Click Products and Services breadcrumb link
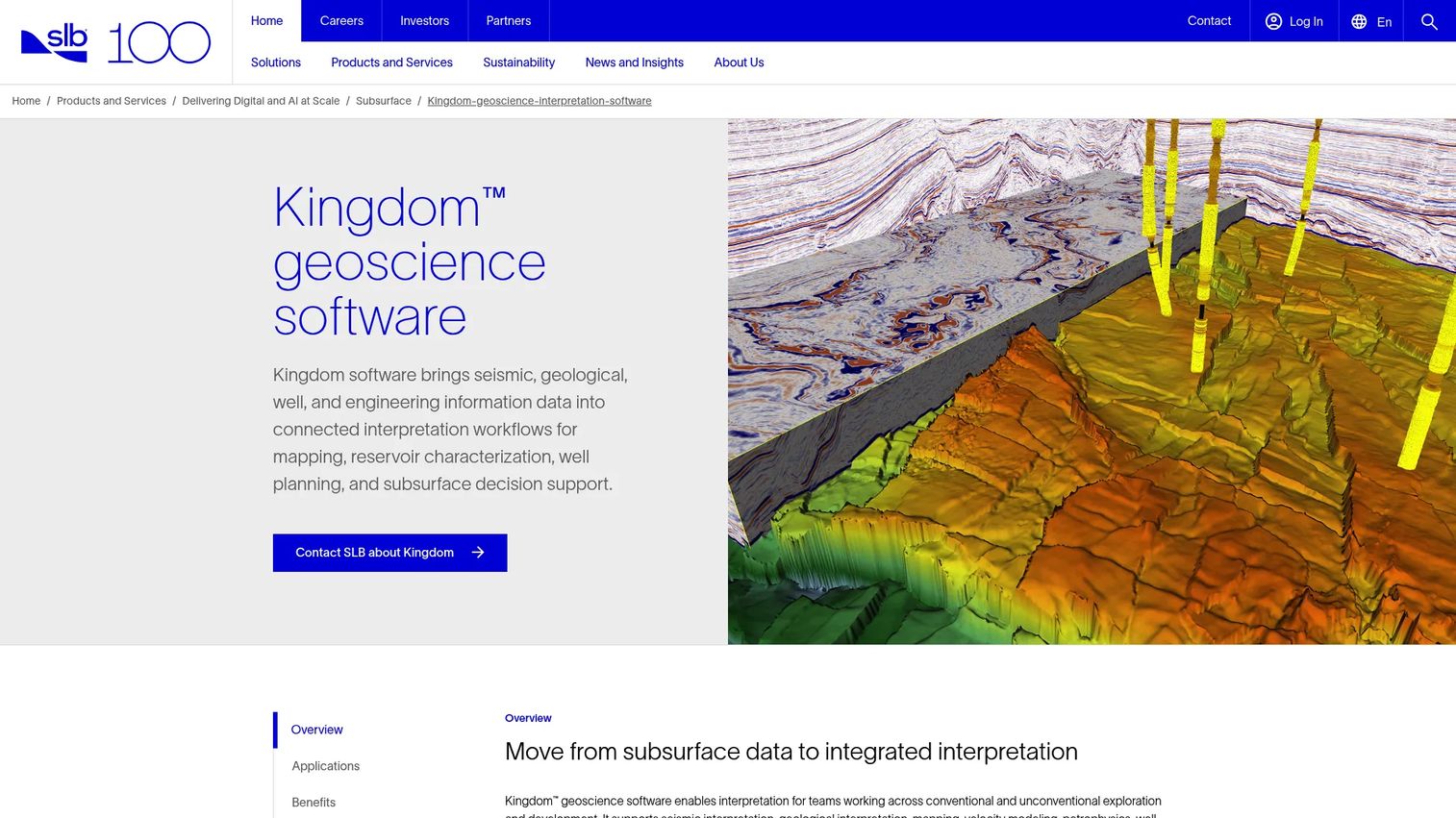This screenshot has height=818, width=1456. pos(111,101)
